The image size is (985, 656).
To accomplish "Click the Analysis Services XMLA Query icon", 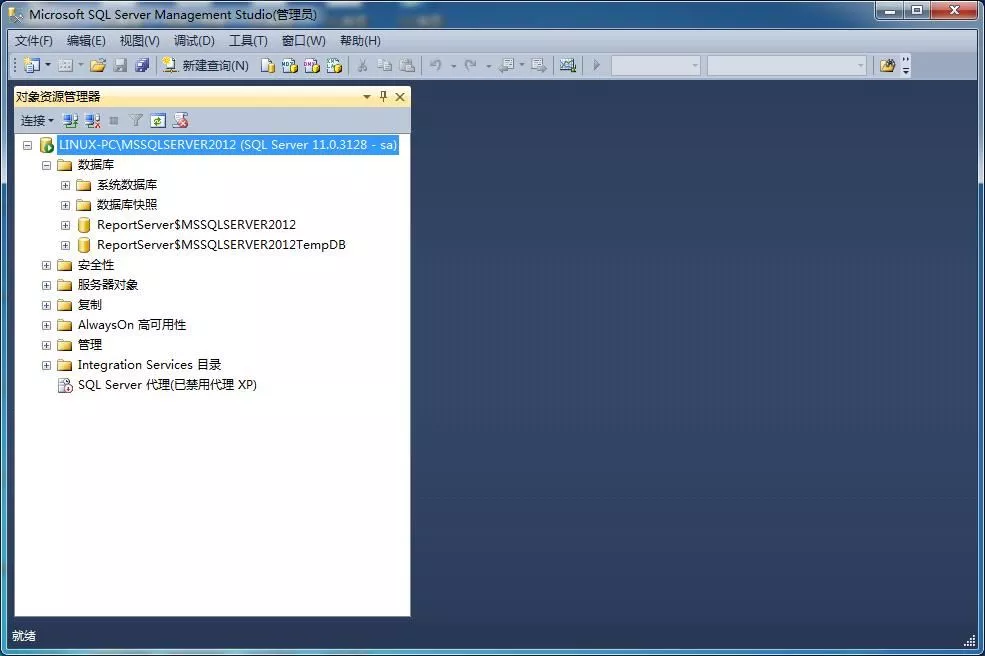I will click(334, 65).
